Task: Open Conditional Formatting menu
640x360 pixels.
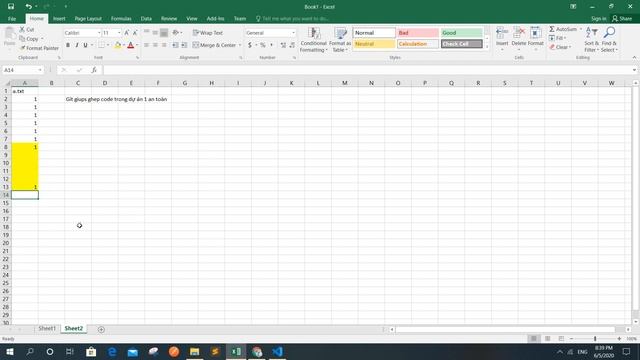Action: click(313, 40)
